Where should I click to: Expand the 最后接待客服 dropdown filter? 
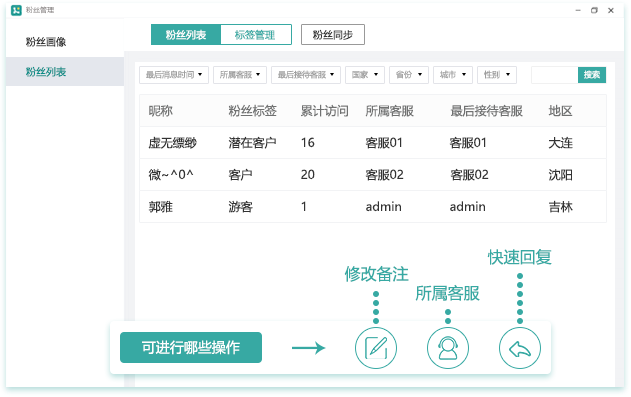[306, 75]
